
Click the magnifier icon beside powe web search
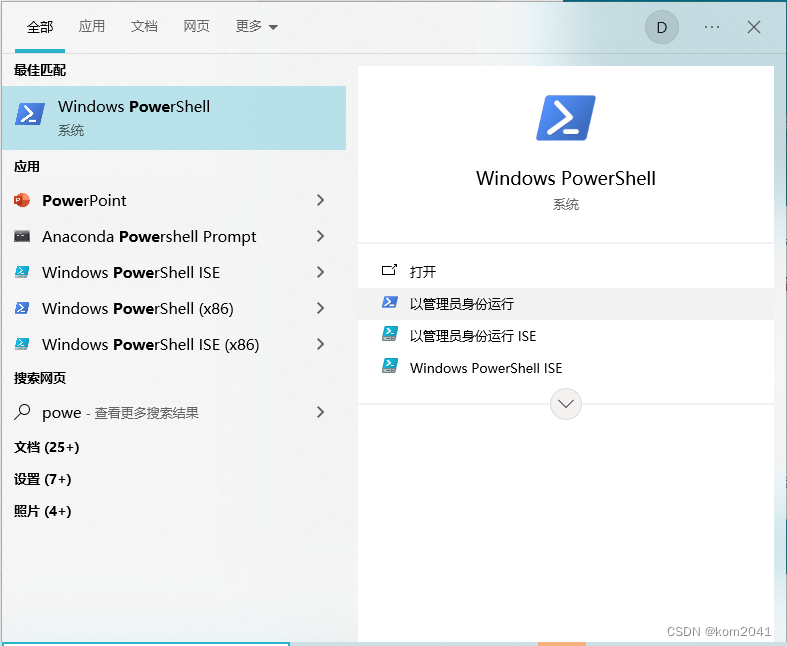coord(22,412)
